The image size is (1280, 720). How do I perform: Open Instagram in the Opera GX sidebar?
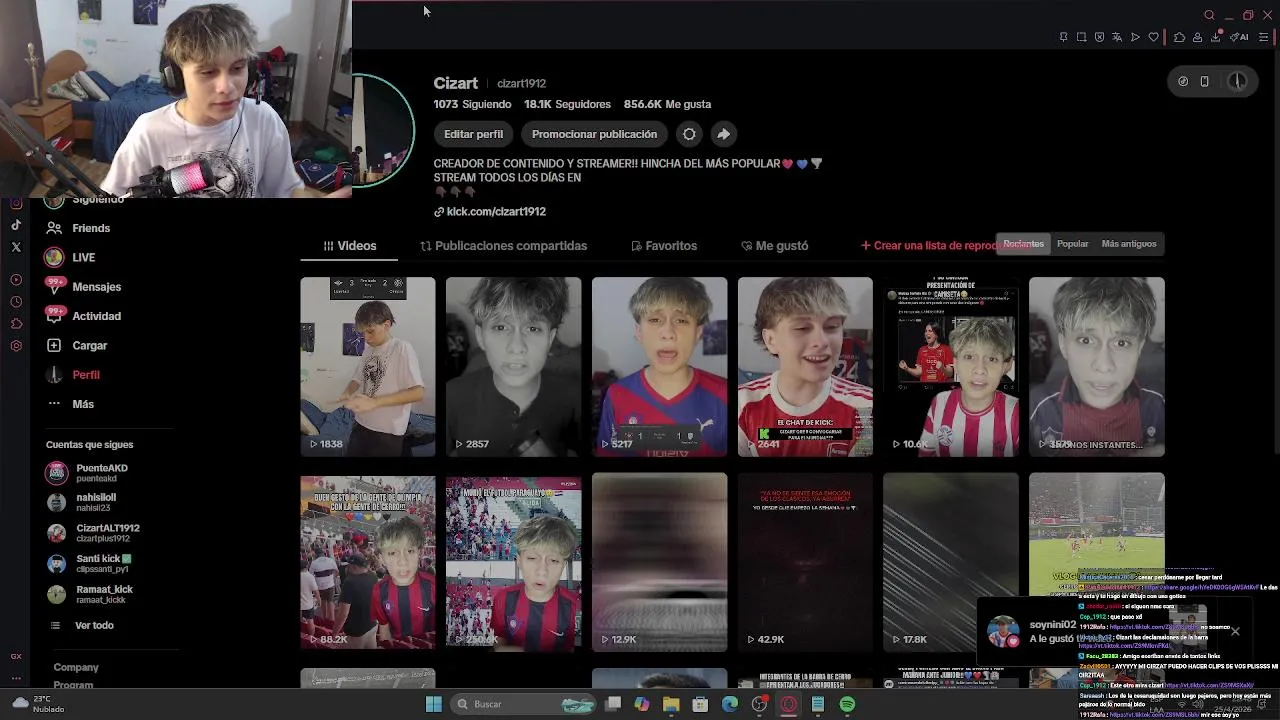(x=16, y=204)
